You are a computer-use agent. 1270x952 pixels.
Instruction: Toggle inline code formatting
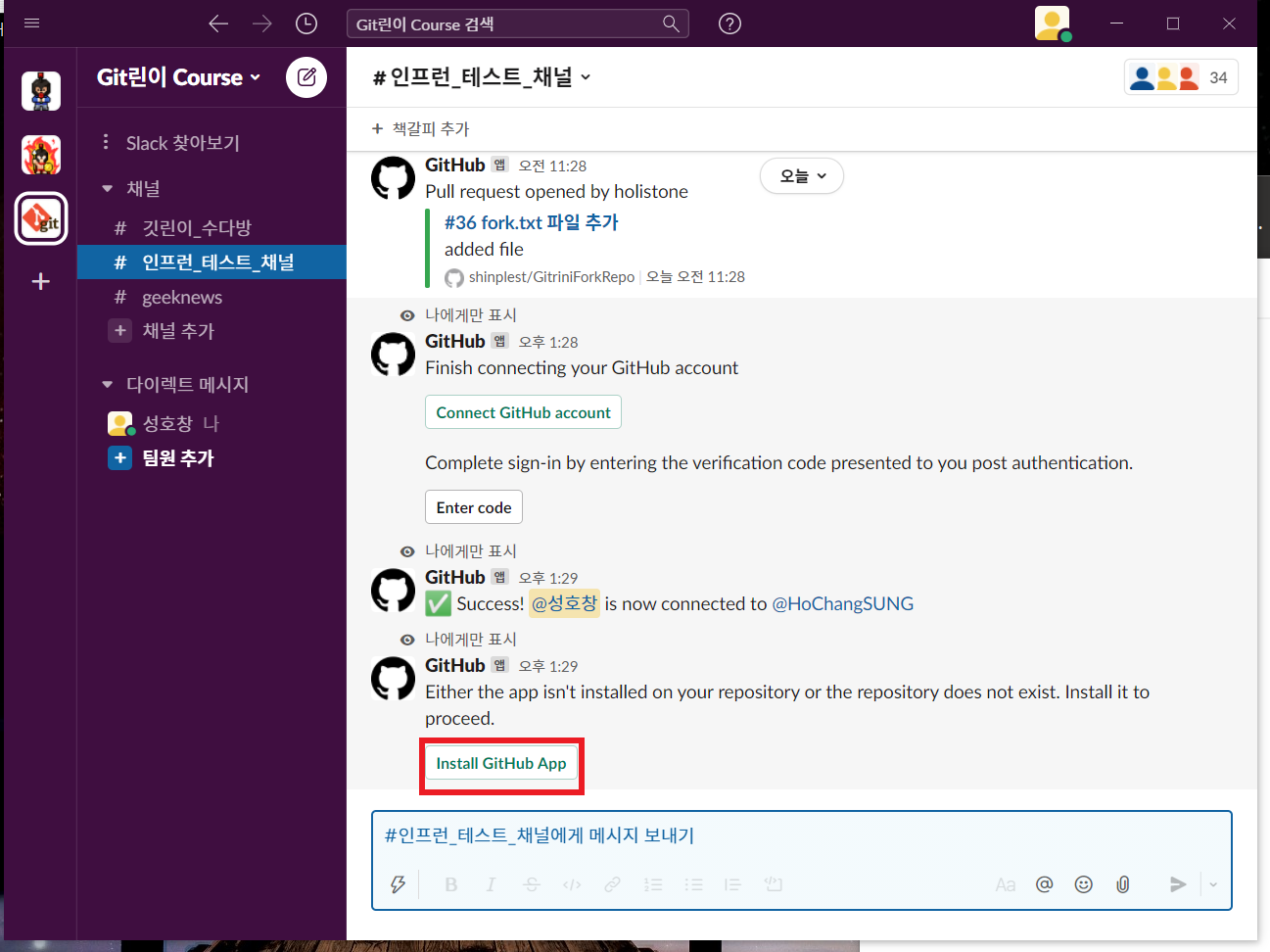572,884
